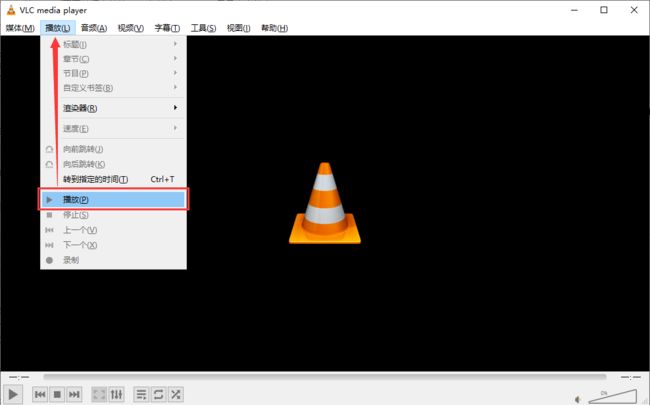Click the bottom toolbar play button
This screenshot has width=650, height=405.
tap(13, 394)
